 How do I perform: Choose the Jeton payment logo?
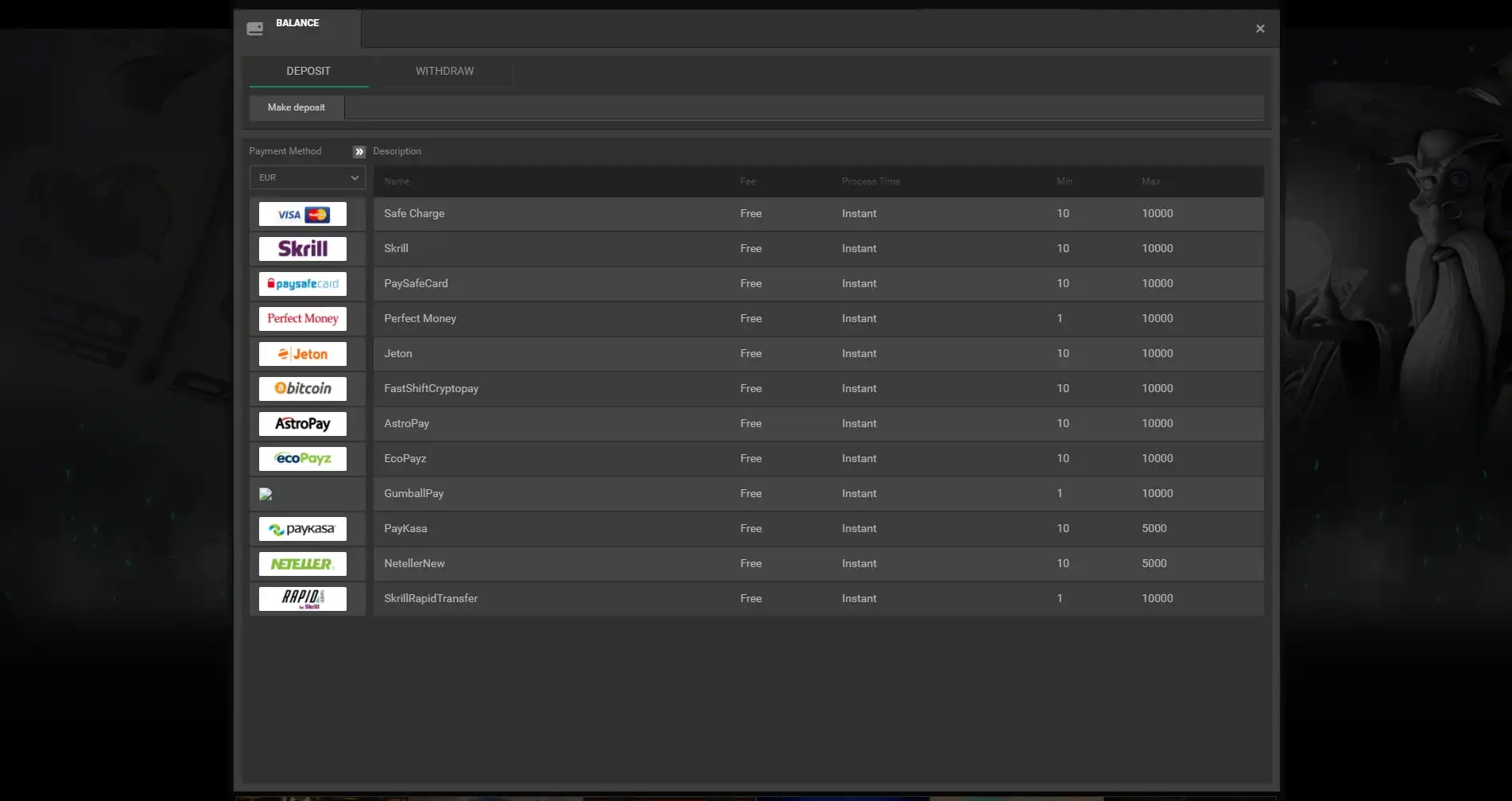point(302,354)
